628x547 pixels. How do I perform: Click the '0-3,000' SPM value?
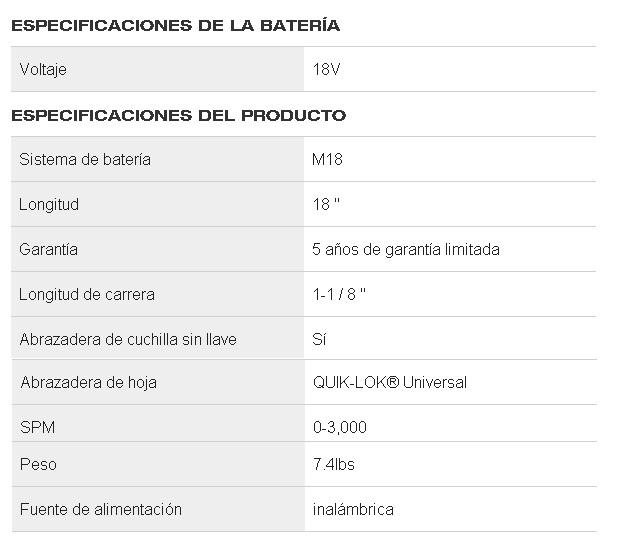click(340, 427)
